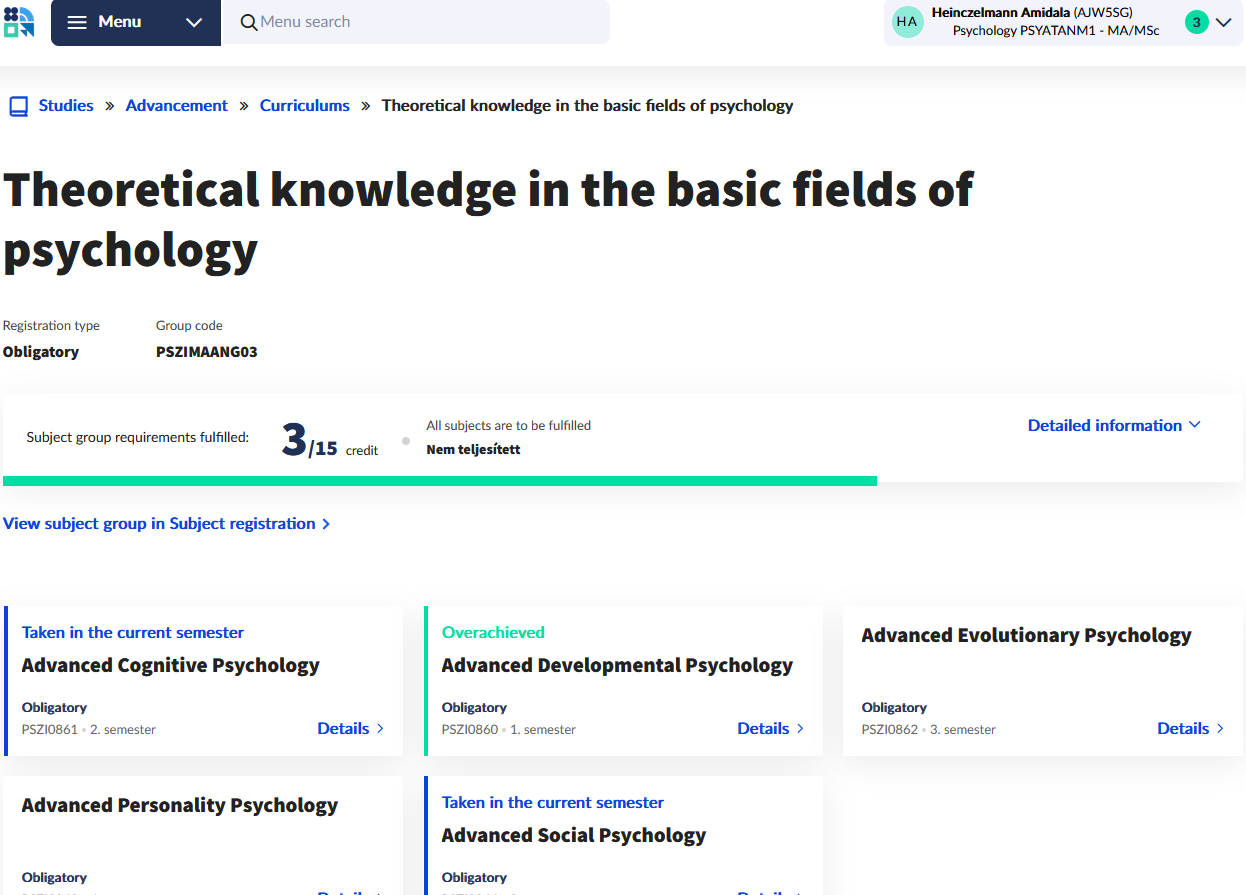Open Details for Advanced Cognitive Psychology
The image size is (1246, 895).
coord(350,728)
